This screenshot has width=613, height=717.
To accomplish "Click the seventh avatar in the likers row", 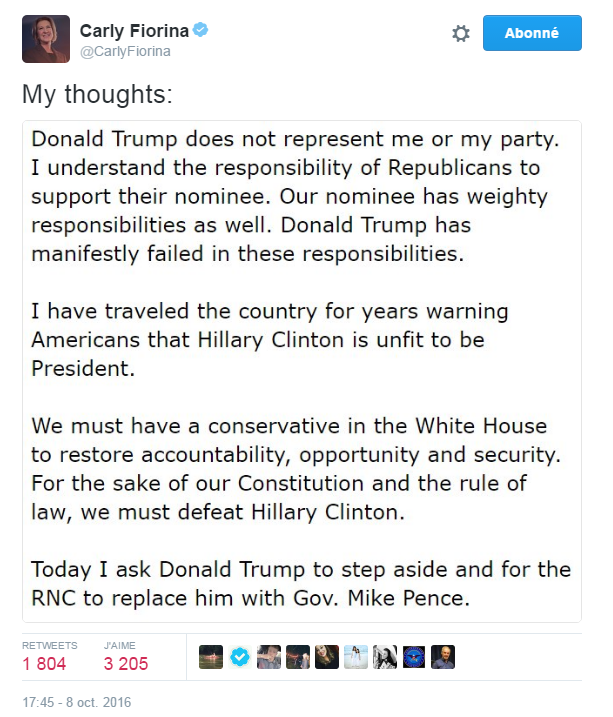I will click(x=385, y=657).
